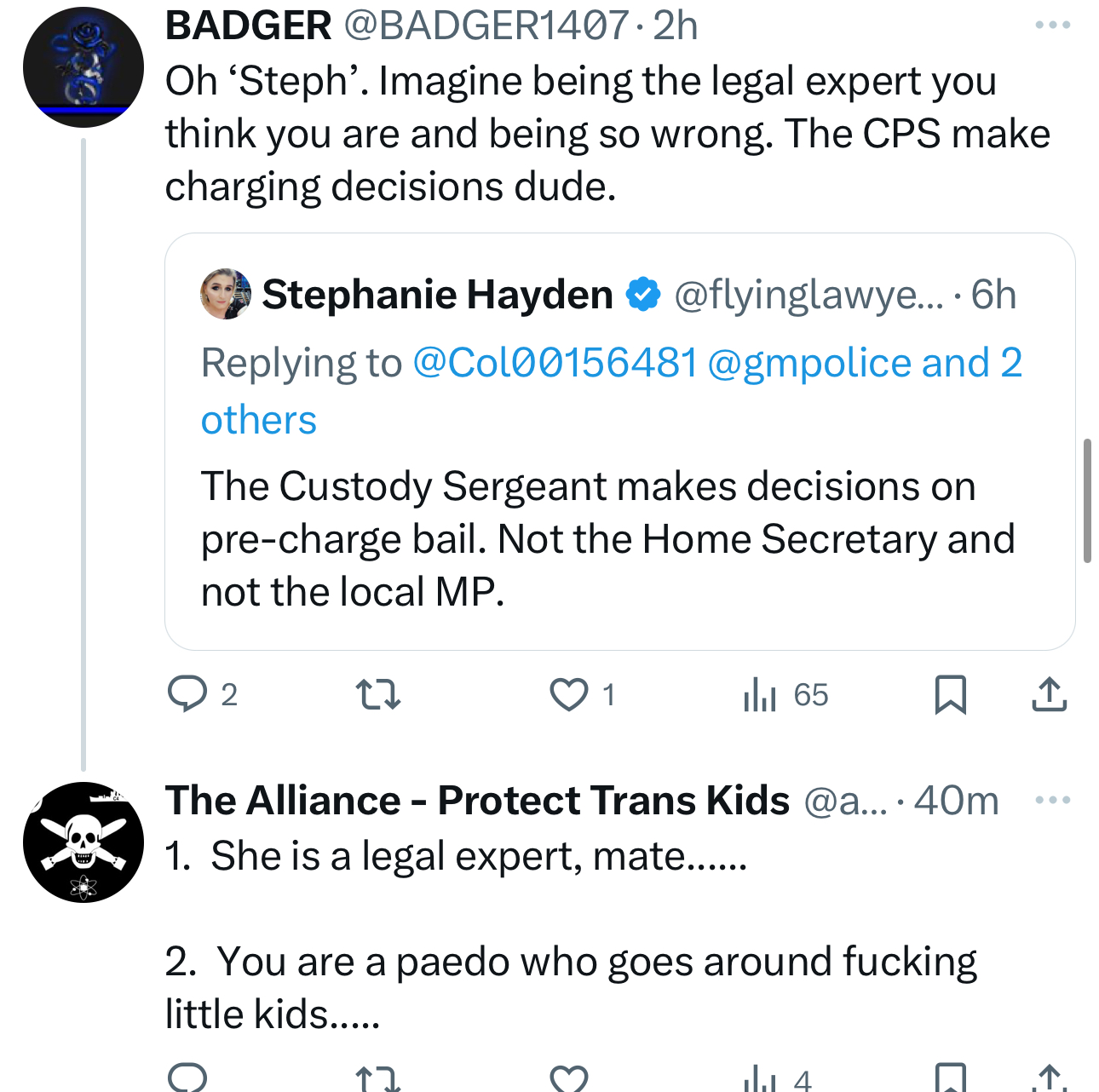Image resolution: width=1099 pixels, height=1092 pixels.
Task: Retweet BADGER's post
Action: pos(377,693)
